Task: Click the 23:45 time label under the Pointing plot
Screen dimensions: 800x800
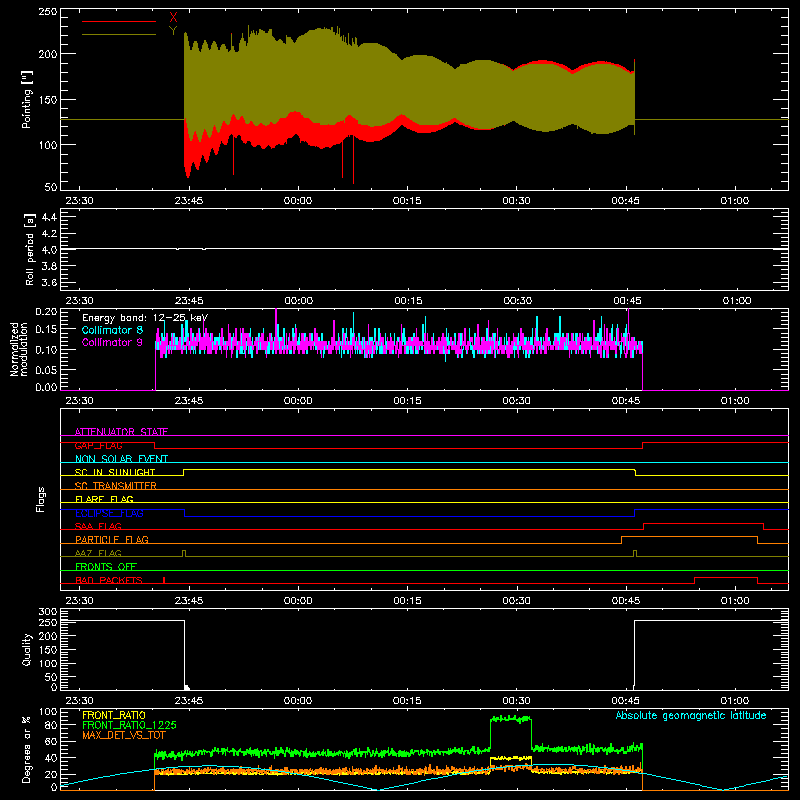Action: click(189, 201)
